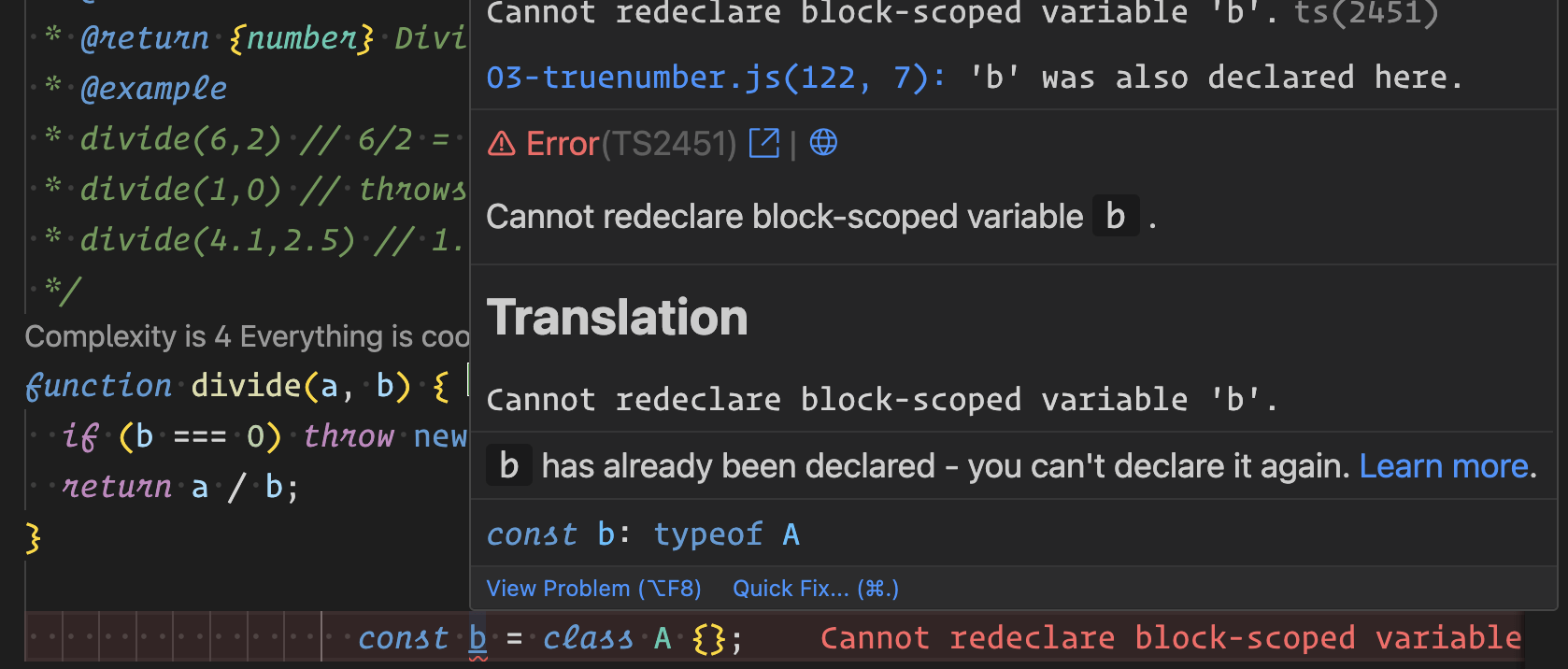Place cursor on 'return a / b;' line
Viewport: 1568px width, 669px height.
pos(179,487)
